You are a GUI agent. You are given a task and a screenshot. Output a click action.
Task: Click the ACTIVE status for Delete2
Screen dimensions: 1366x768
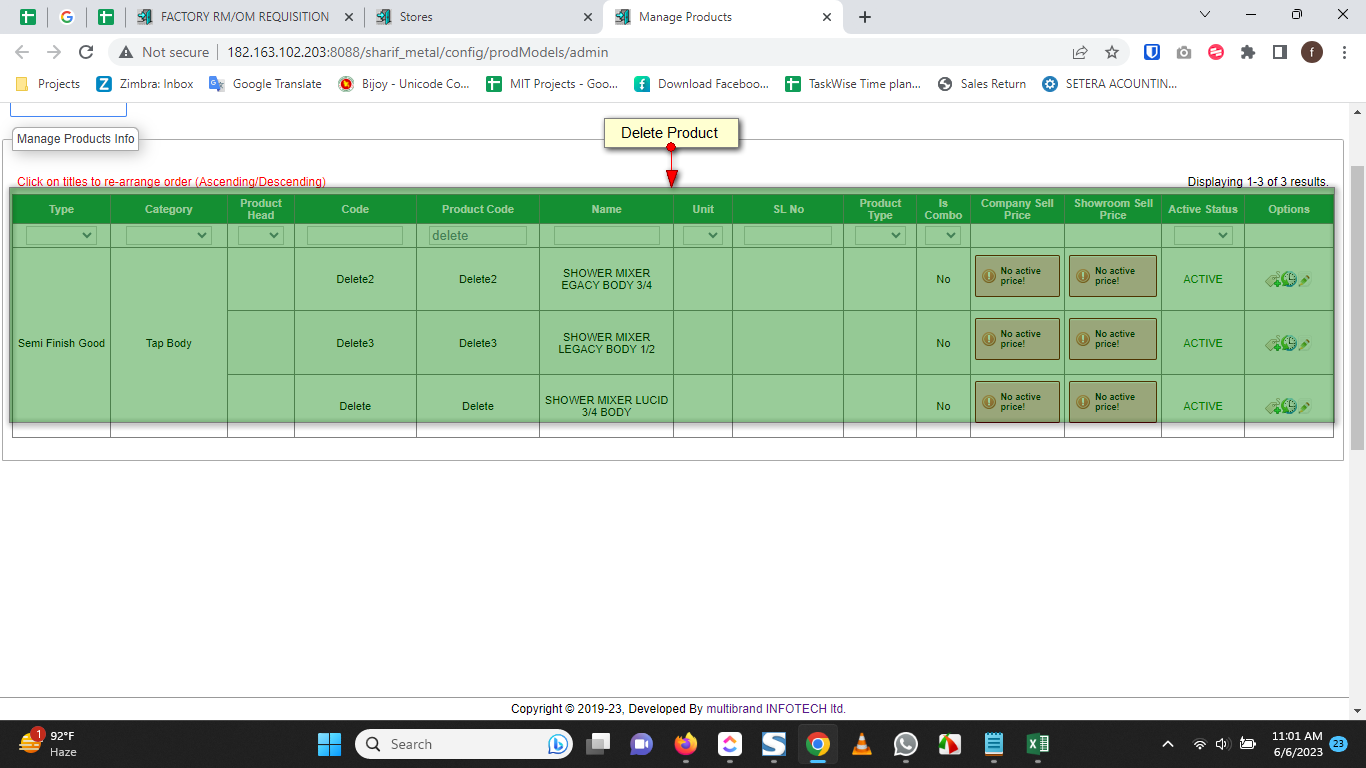[x=1203, y=280]
